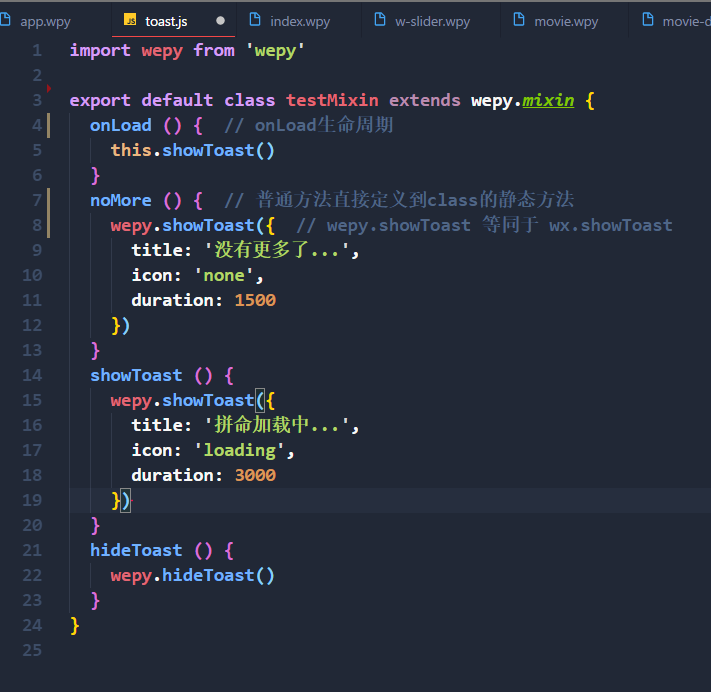
Task: Click the '拼命加载中...' title string
Action: pos(277,425)
